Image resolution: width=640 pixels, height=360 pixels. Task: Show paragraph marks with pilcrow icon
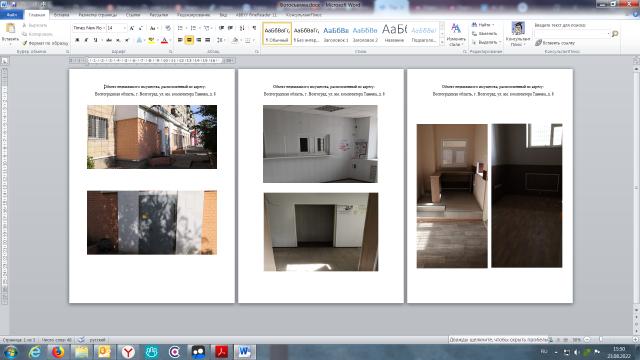point(254,28)
